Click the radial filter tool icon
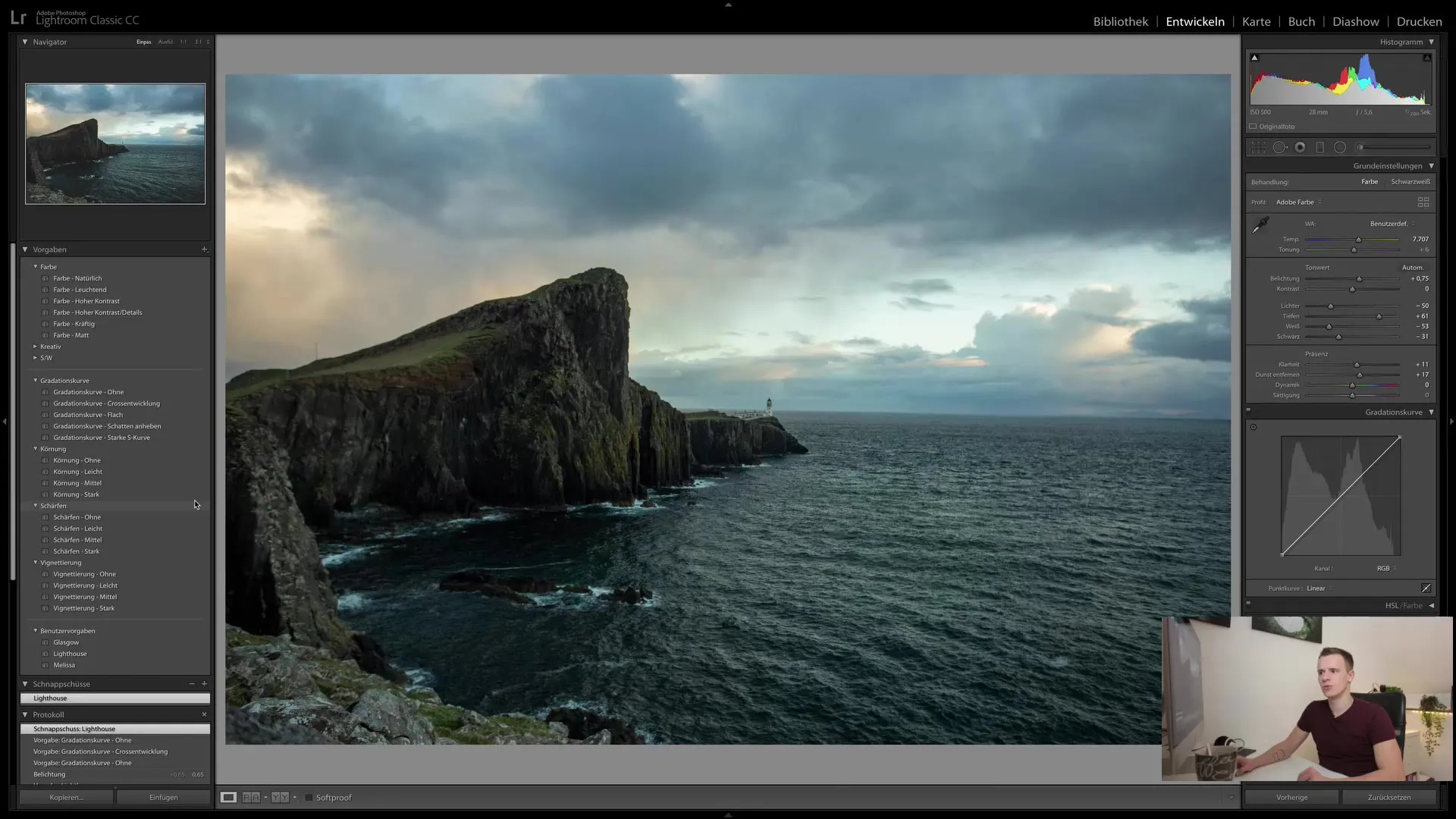Image resolution: width=1456 pixels, height=819 pixels. pos(1339,147)
